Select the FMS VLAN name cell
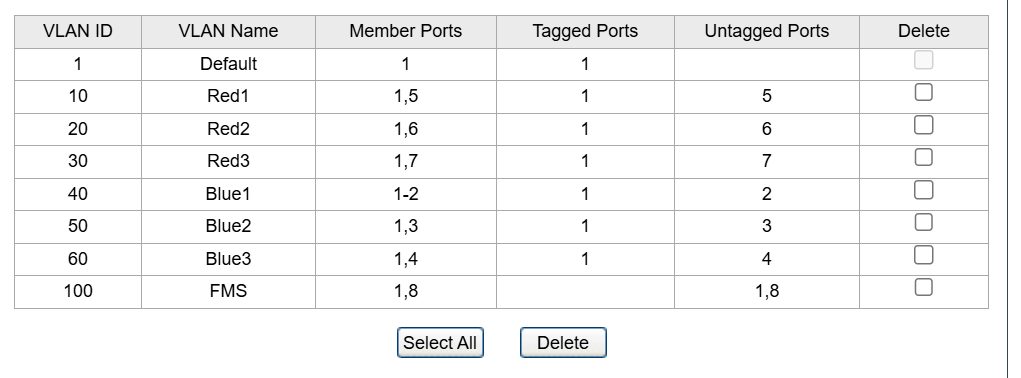This screenshot has width=1021, height=378. tap(228, 291)
